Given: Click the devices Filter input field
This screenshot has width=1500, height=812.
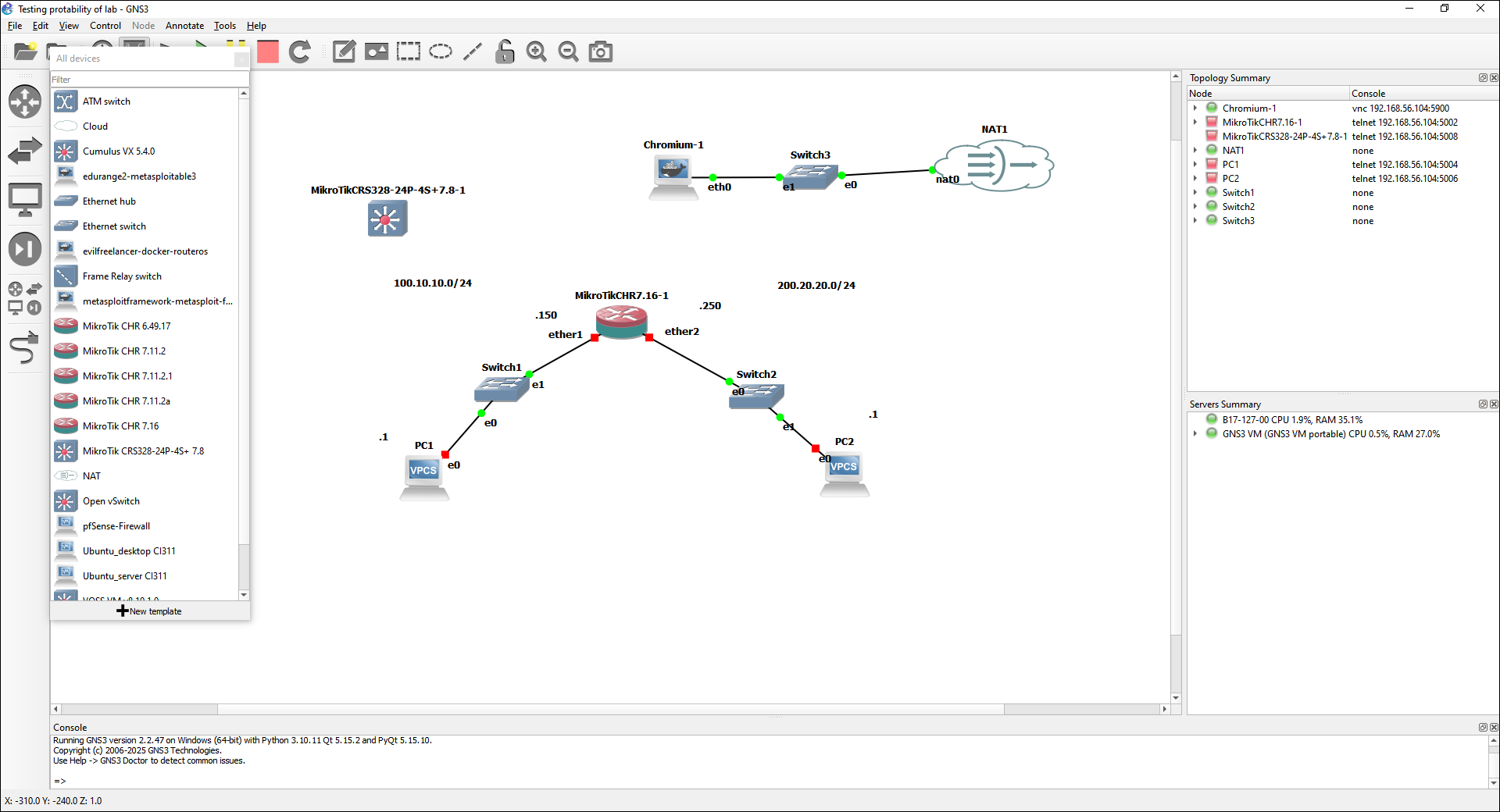Looking at the screenshot, I should [149, 80].
